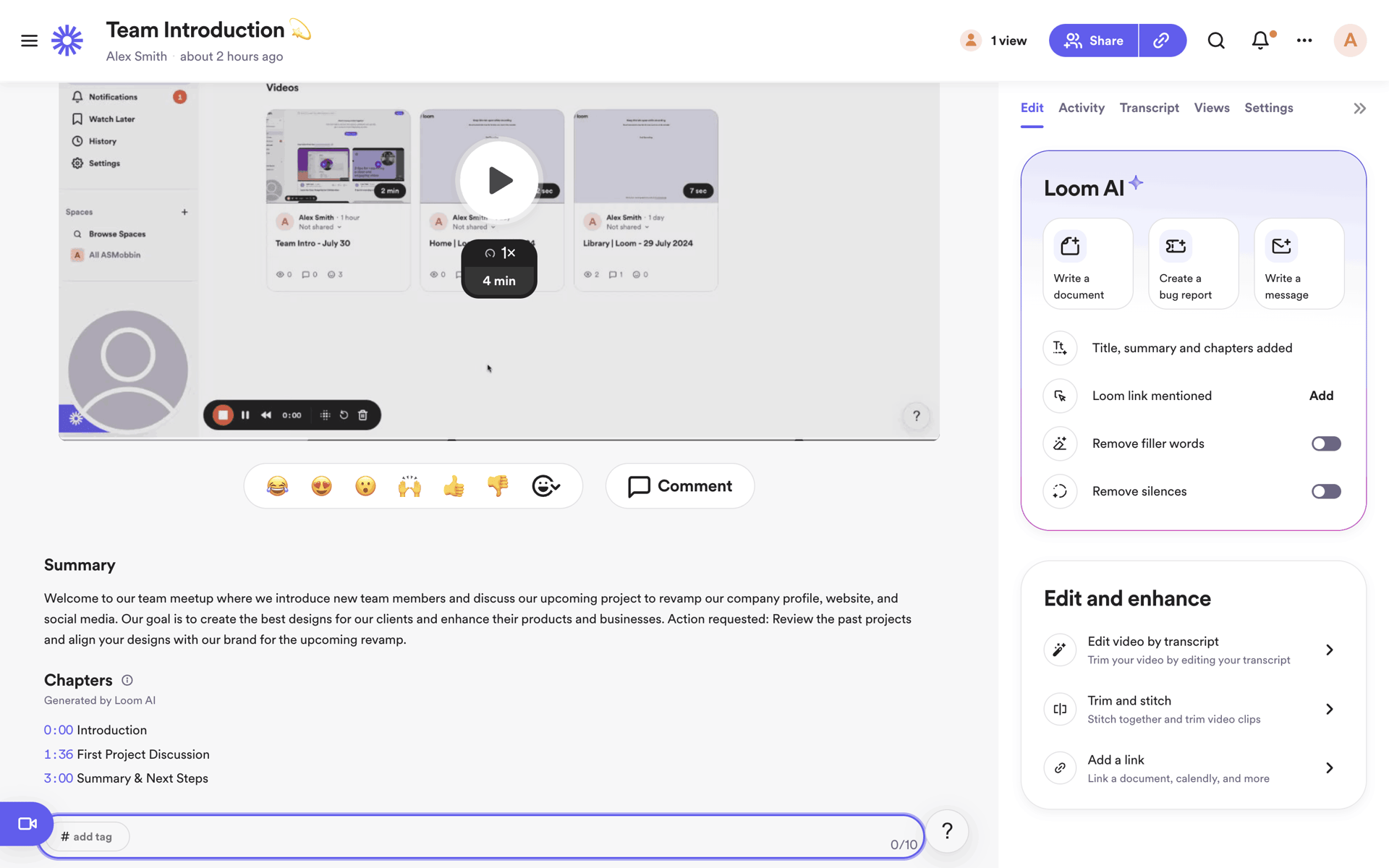Collapse the side panel with double chevron
This screenshot has height=868, width=1389.
point(1360,109)
